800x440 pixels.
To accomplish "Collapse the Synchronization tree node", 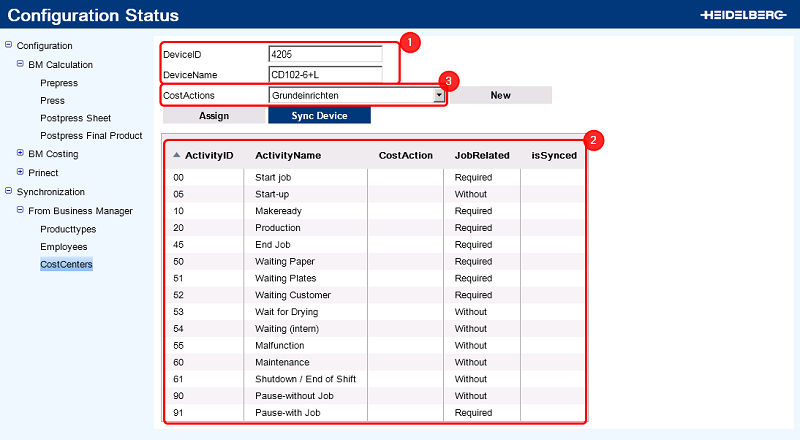I will (x=9, y=191).
